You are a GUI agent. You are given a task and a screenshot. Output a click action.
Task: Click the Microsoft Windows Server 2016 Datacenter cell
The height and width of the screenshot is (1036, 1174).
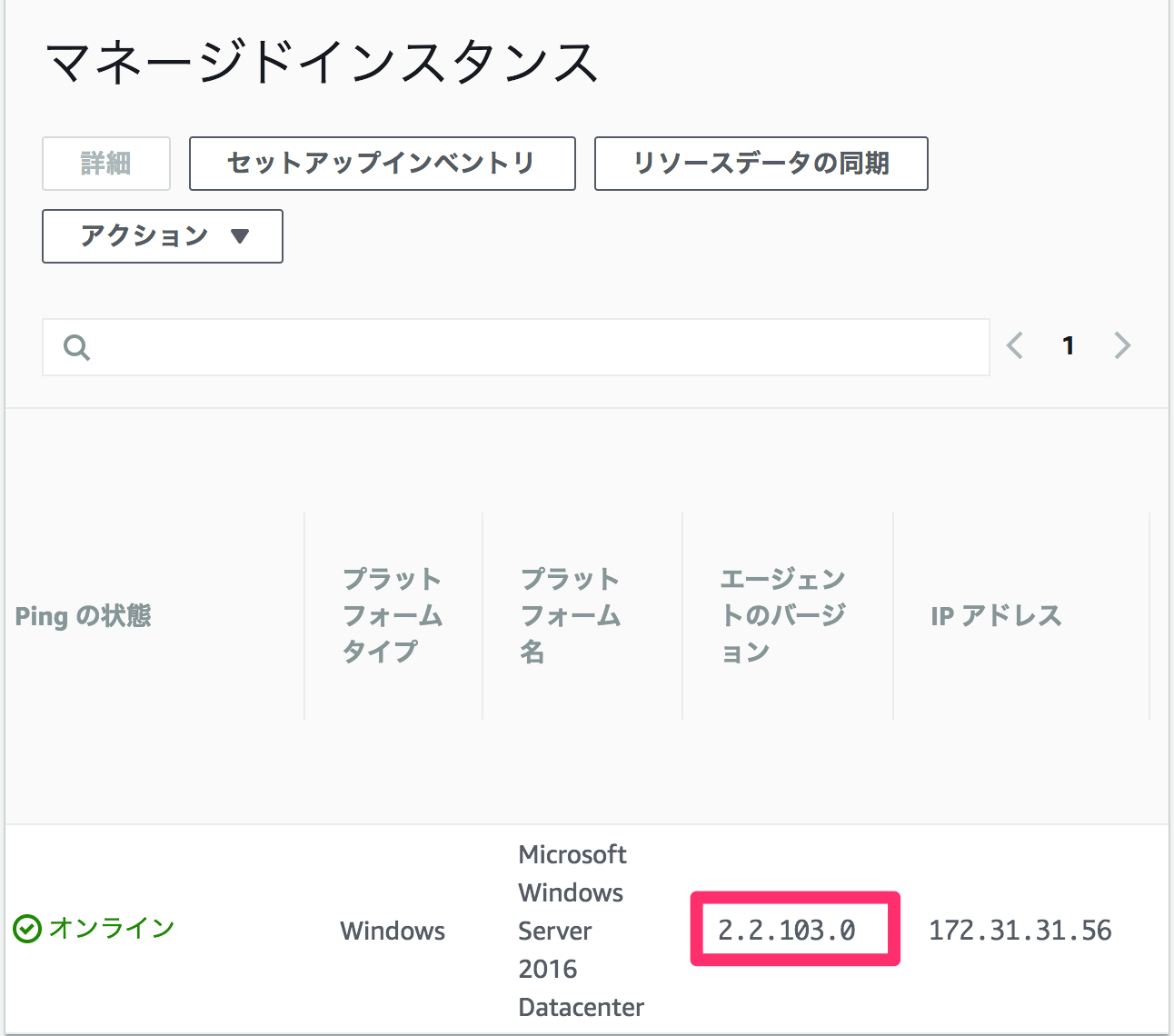point(581,930)
